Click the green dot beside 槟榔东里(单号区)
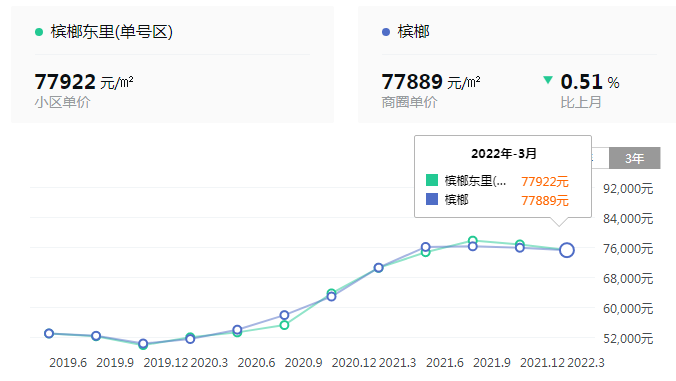 39,32
